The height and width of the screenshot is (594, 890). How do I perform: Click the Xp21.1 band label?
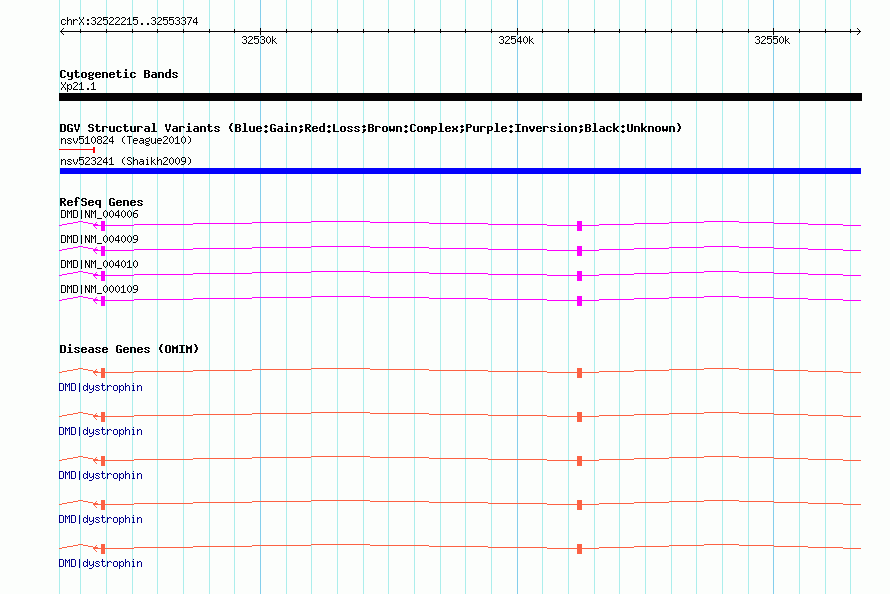[78, 86]
